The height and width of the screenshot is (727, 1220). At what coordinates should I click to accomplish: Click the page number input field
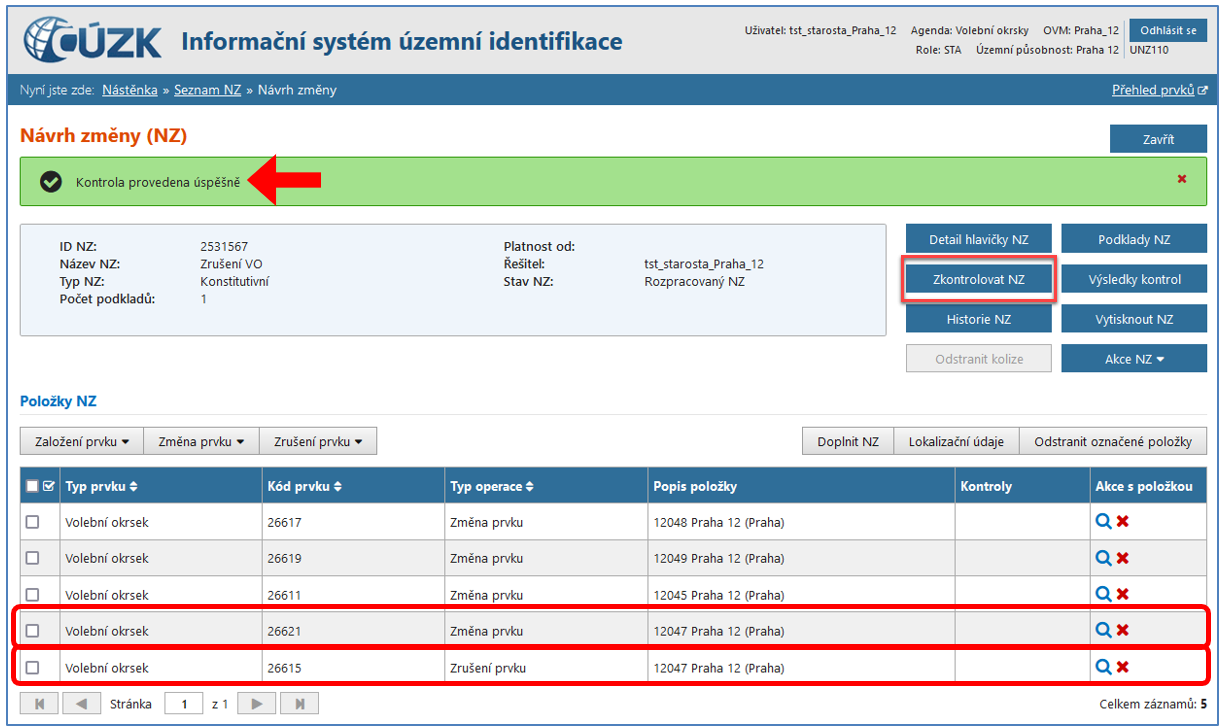[184, 704]
